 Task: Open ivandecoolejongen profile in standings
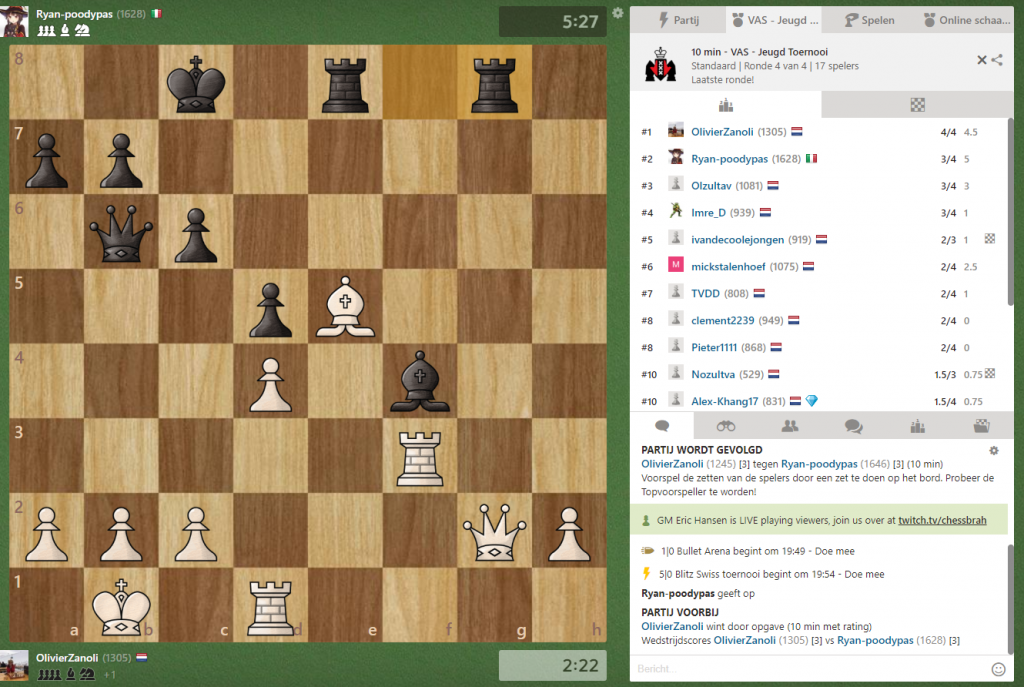point(737,240)
